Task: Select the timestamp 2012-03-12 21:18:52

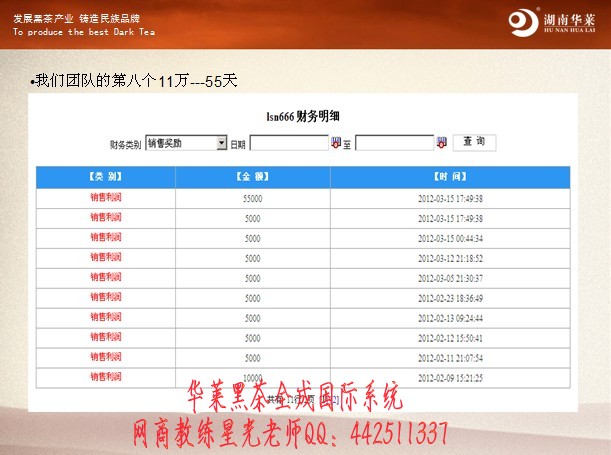Action: 450,259
